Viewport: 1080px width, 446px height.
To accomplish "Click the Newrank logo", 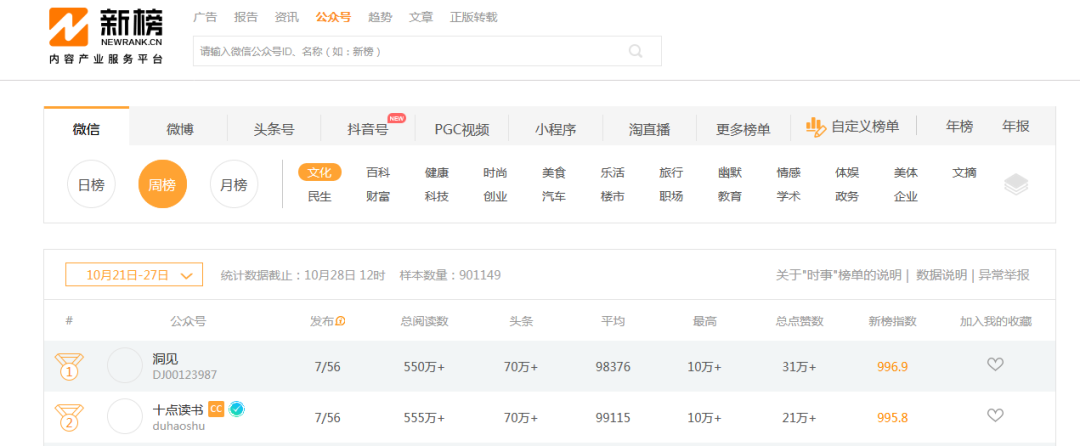I will click(106, 36).
